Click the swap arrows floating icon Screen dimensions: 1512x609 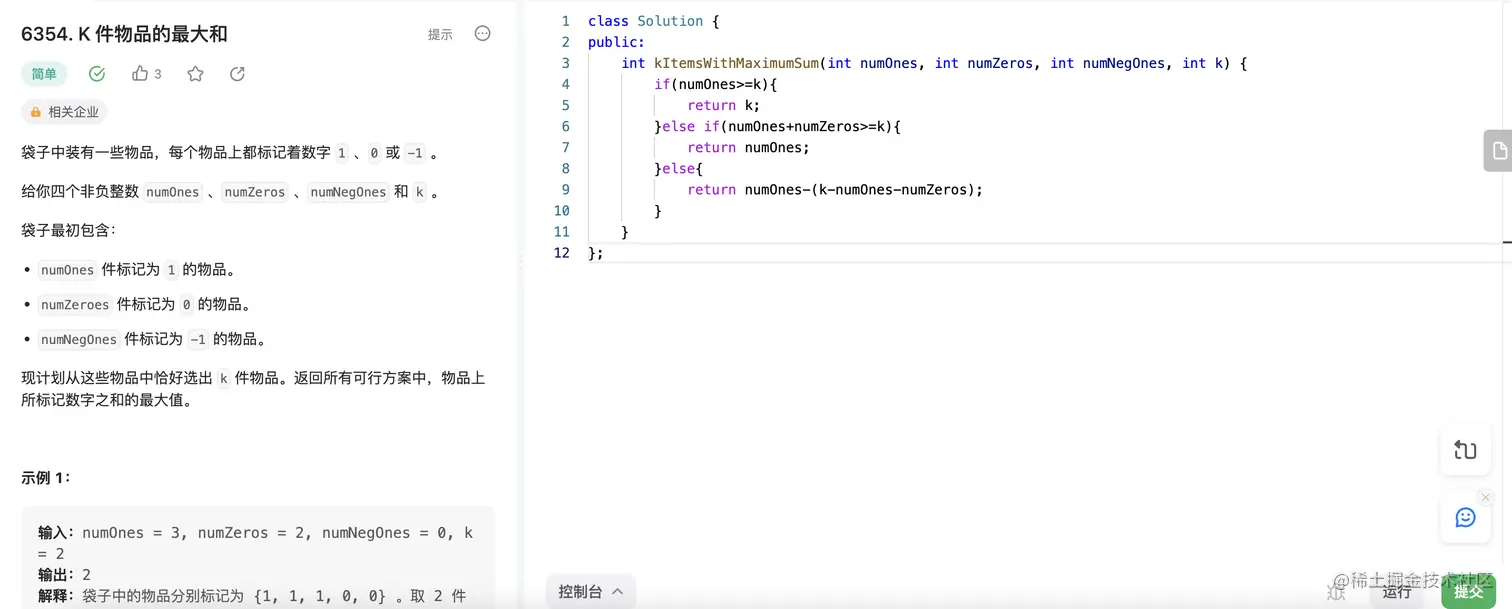coord(1465,450)
